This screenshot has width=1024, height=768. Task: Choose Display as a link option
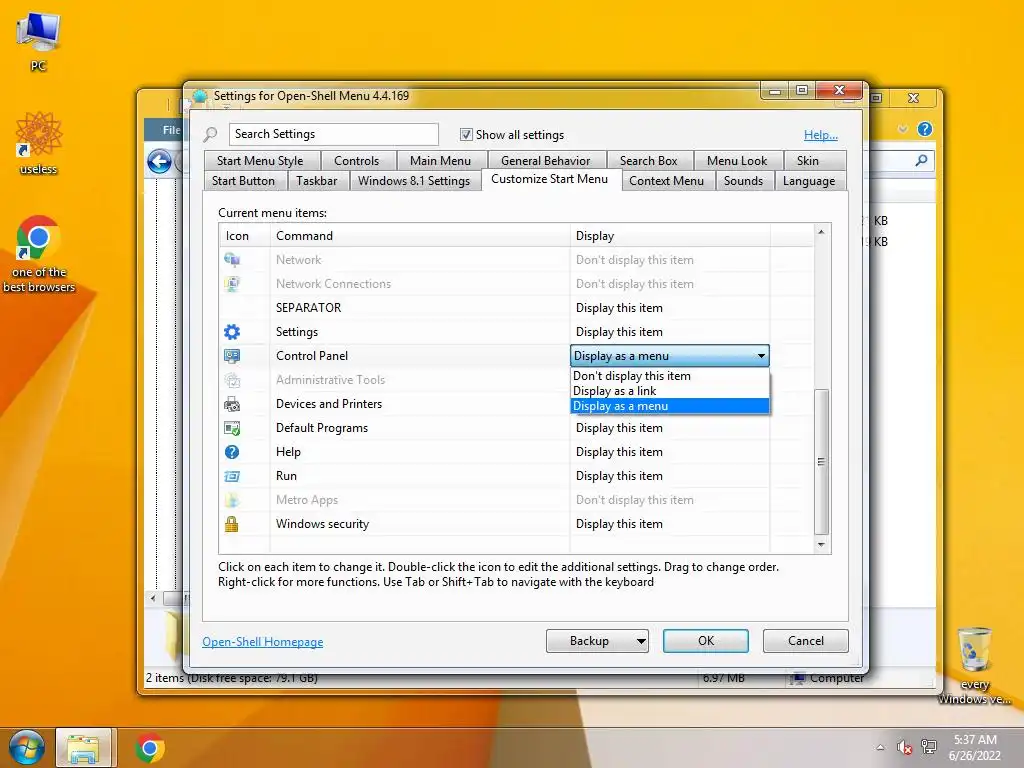669,391
